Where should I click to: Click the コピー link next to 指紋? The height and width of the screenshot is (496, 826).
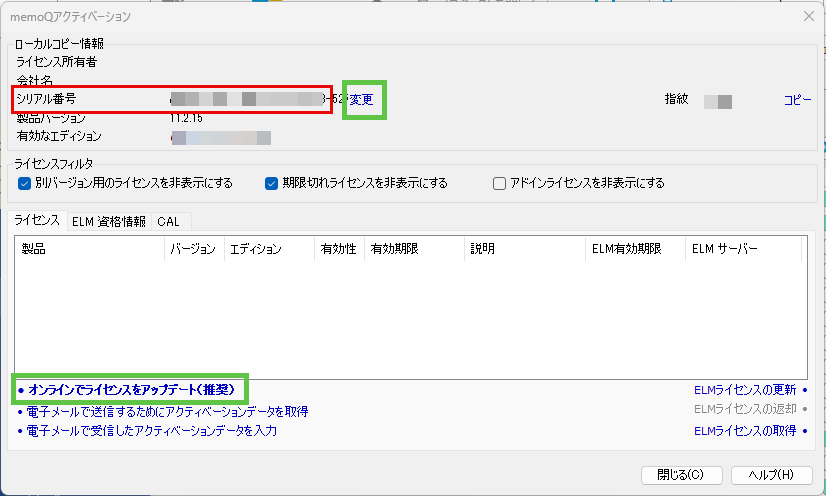pyautogui.click(x=797, y=100)
